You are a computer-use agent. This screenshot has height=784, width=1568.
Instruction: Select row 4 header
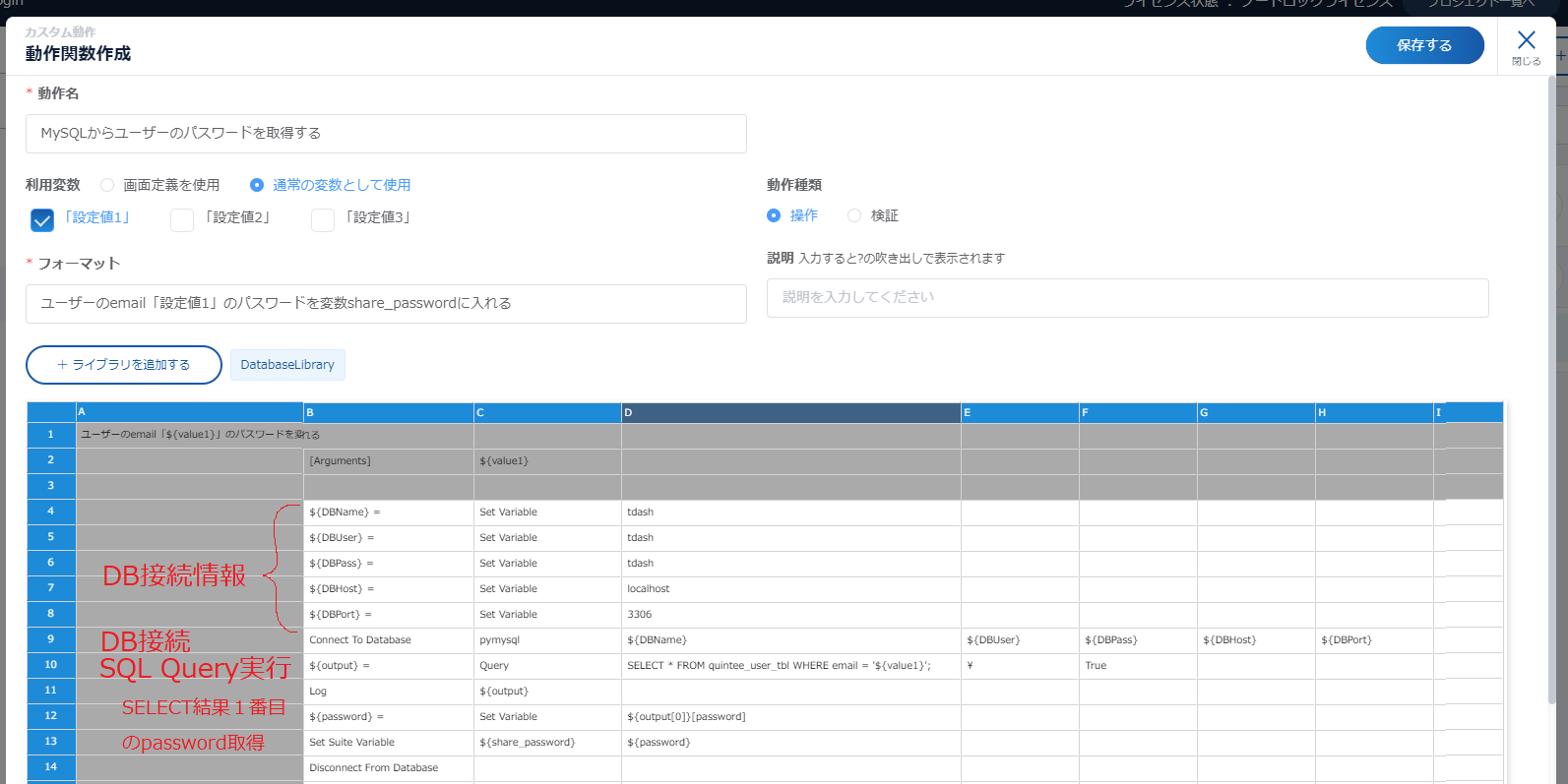(51, 512)
